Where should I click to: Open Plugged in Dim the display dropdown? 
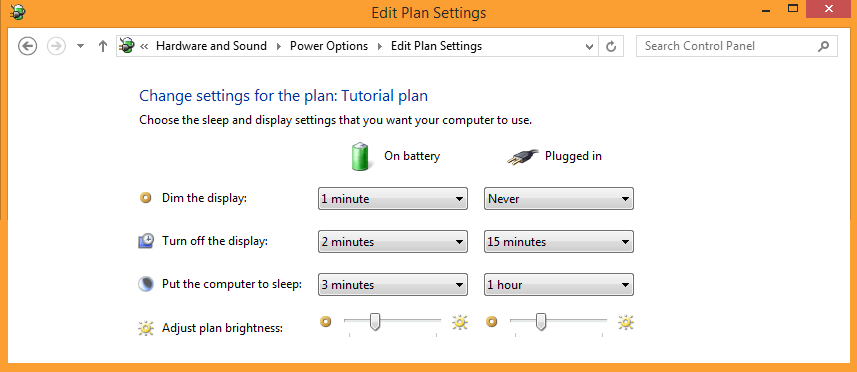point(559,199)
